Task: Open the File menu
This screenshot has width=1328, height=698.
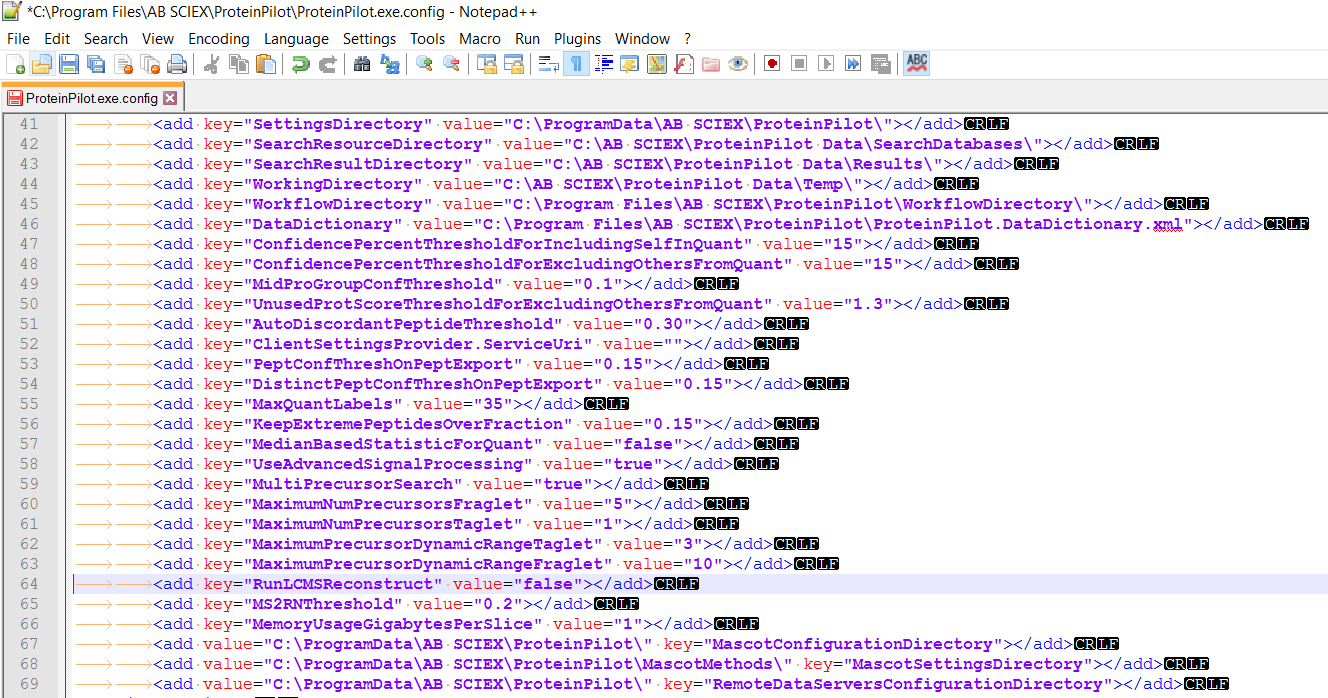Action: tap(18, 39)
